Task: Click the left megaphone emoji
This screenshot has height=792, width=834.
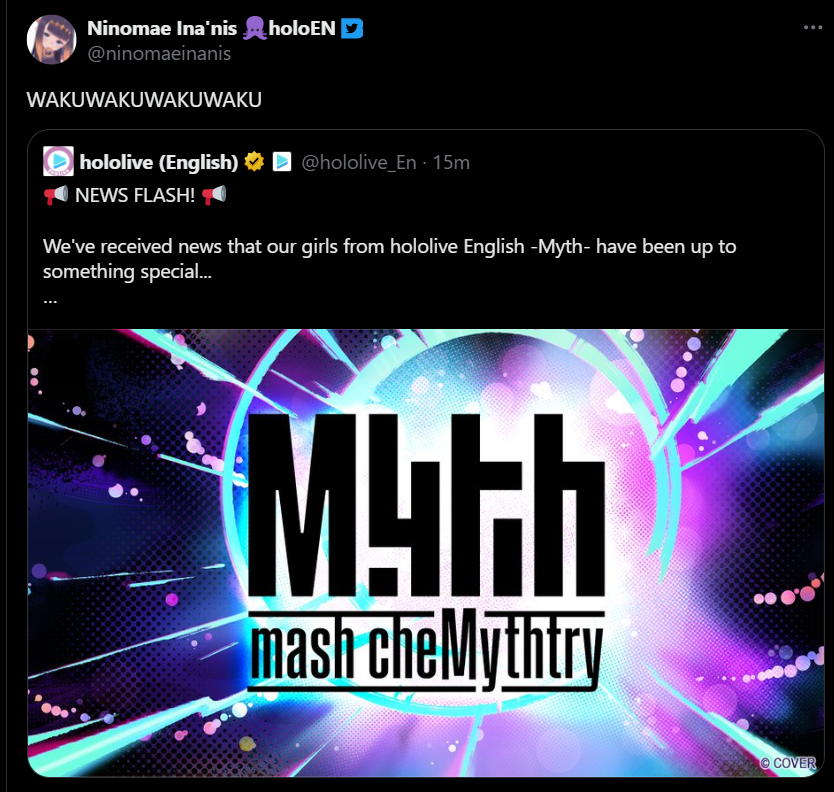Action: pos(56,195)
